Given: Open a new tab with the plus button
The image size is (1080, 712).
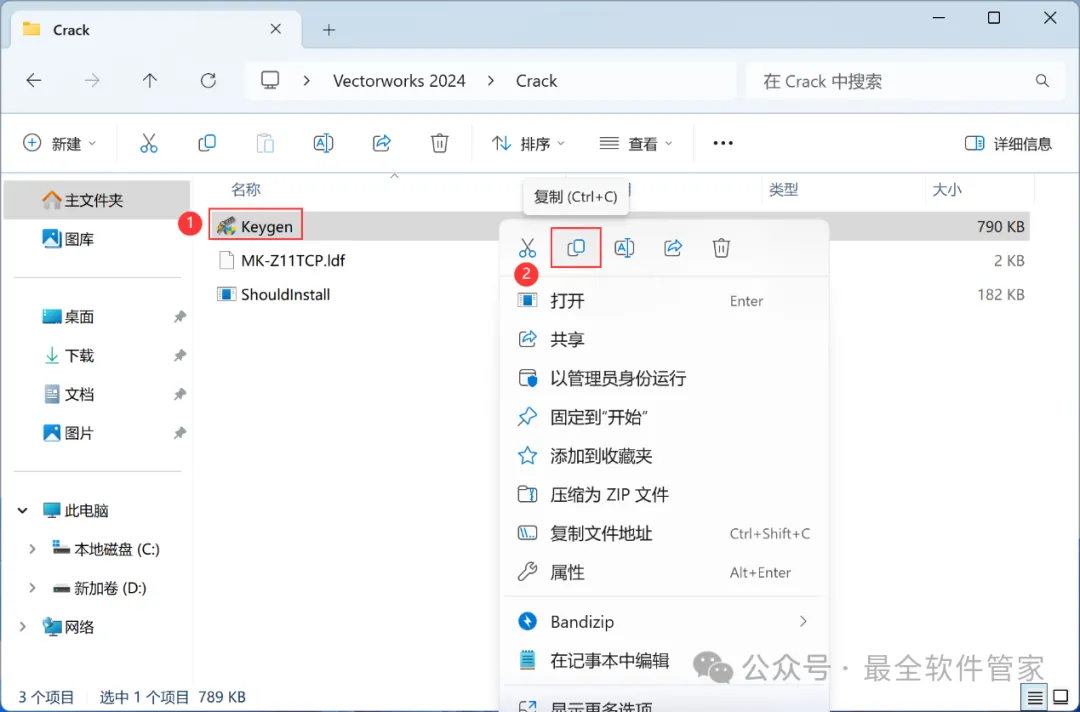Looking at the screenshot, I should [329, 30].
